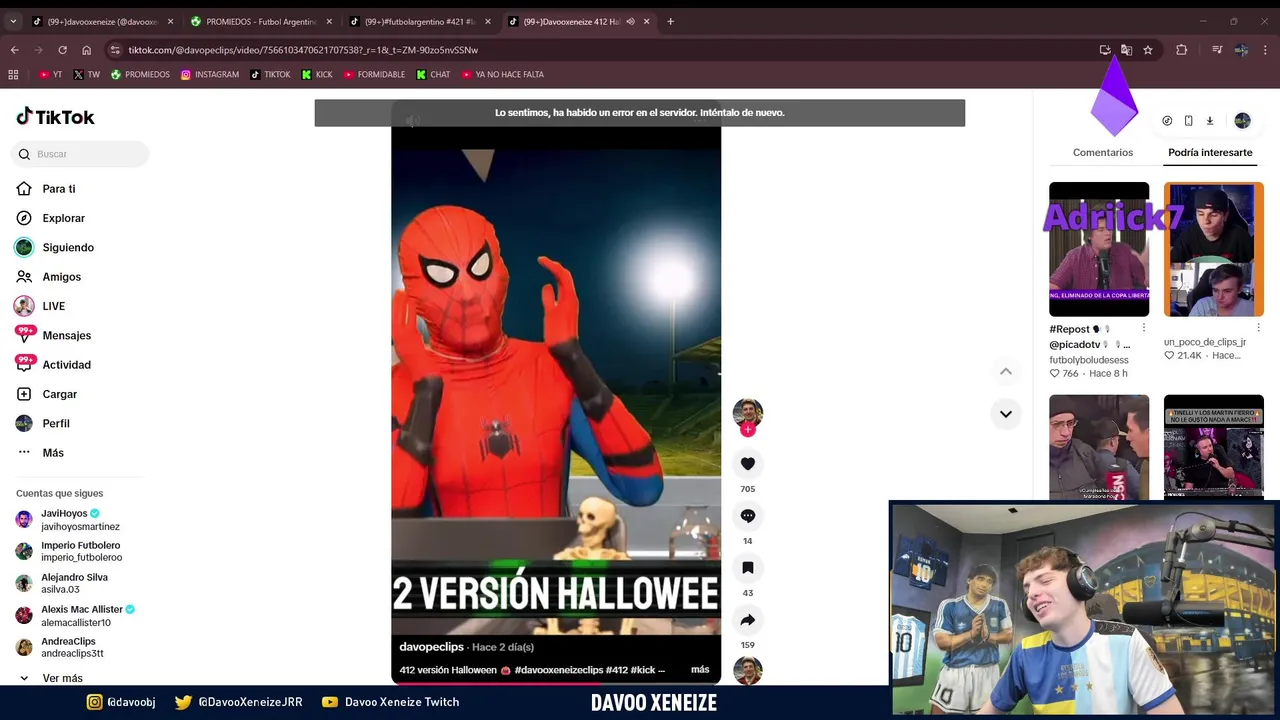Open the #Repost picadotv recommended video
Image resolution: width=1280 pixels, height=720 pixels.
click(1099, 249)
